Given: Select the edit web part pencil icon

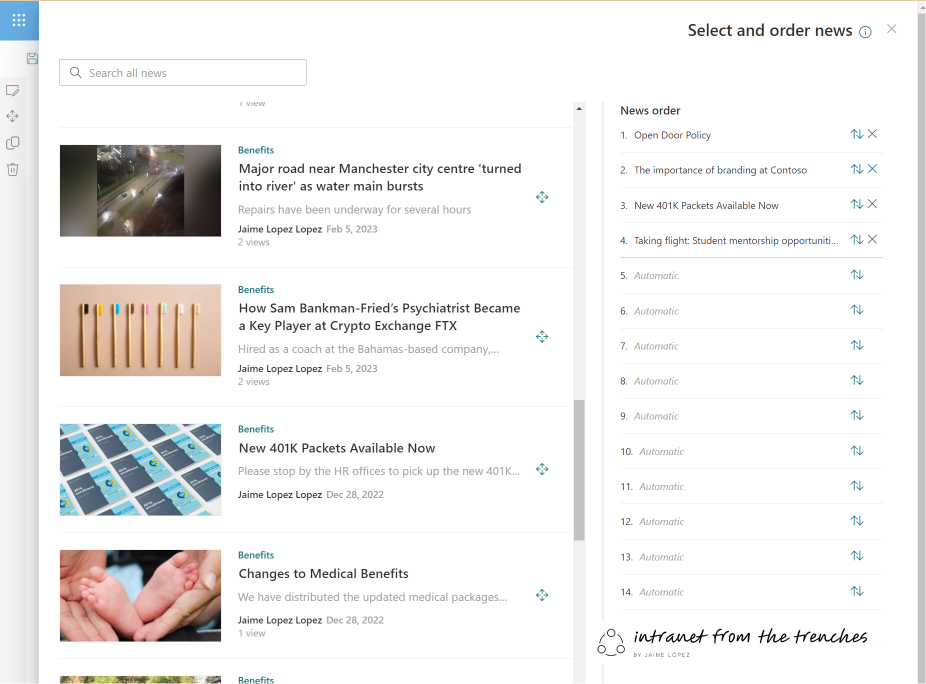Looking at the screenshot, I should 13,90.
